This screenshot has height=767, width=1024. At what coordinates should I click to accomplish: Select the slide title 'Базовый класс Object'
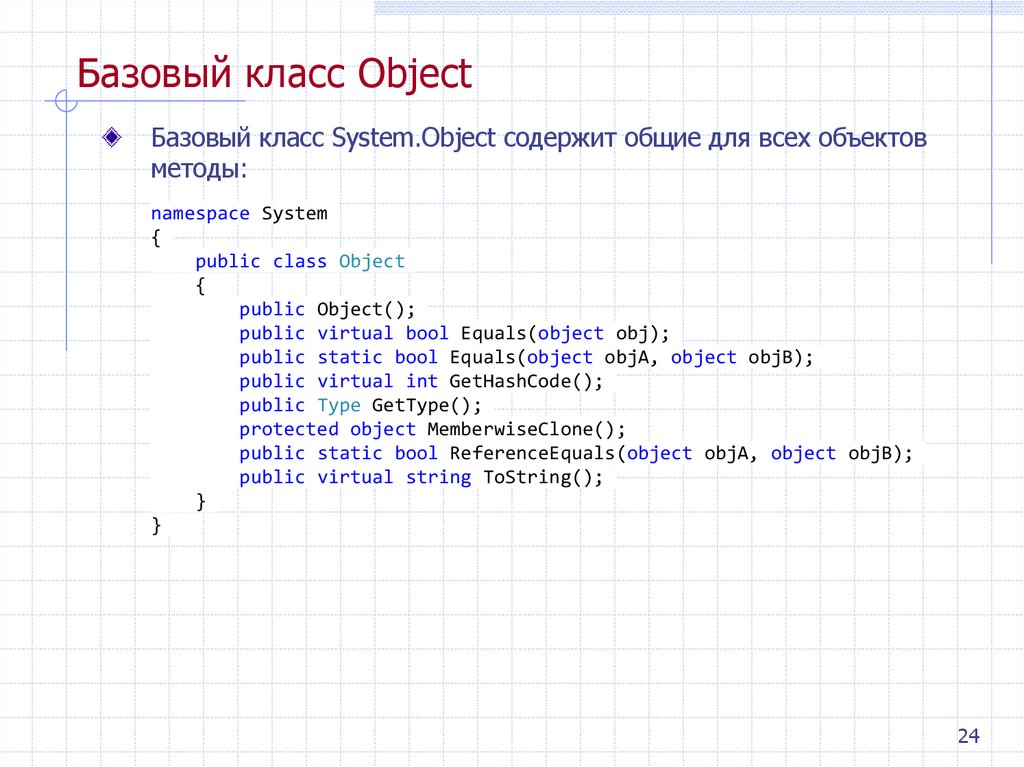coord(275,73)
